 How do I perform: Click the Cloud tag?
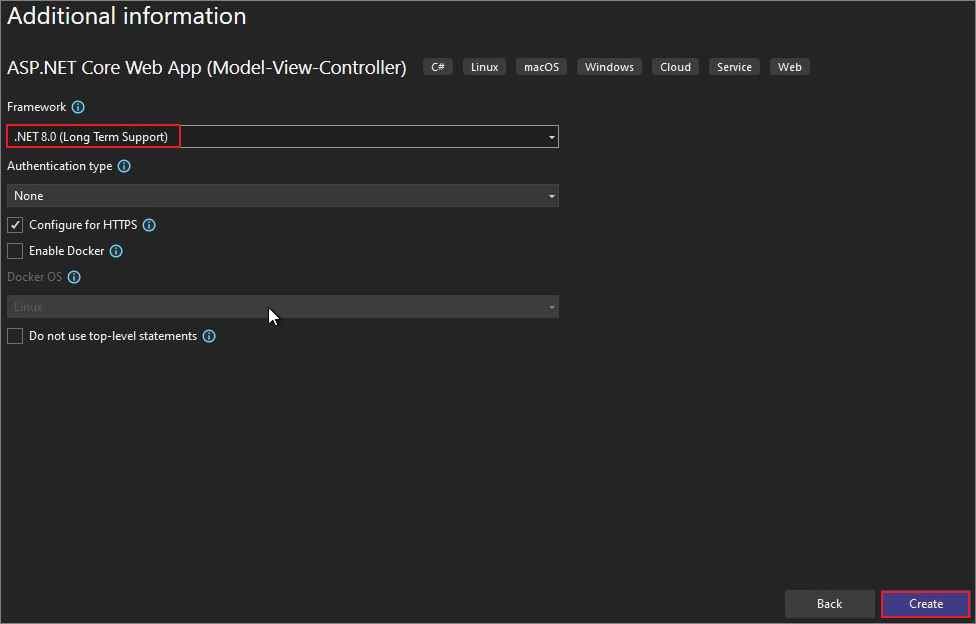(675, 66)
